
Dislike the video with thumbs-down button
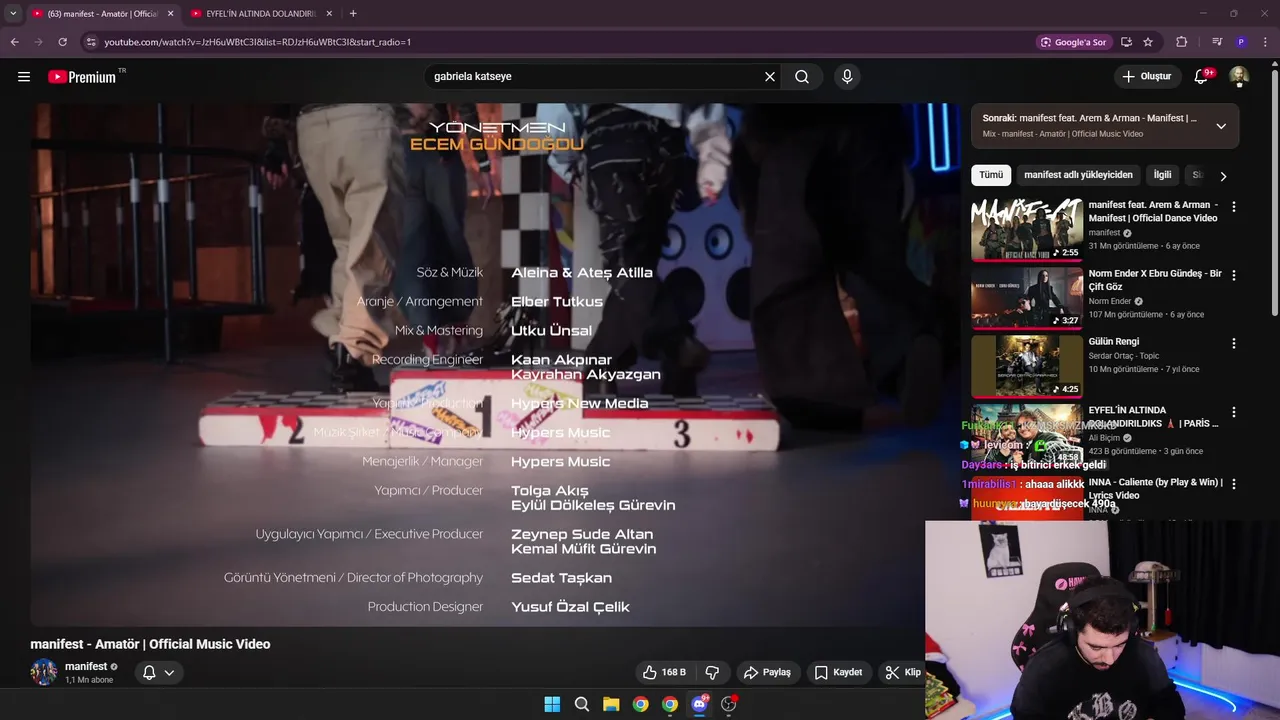click(x=712, y=672)
